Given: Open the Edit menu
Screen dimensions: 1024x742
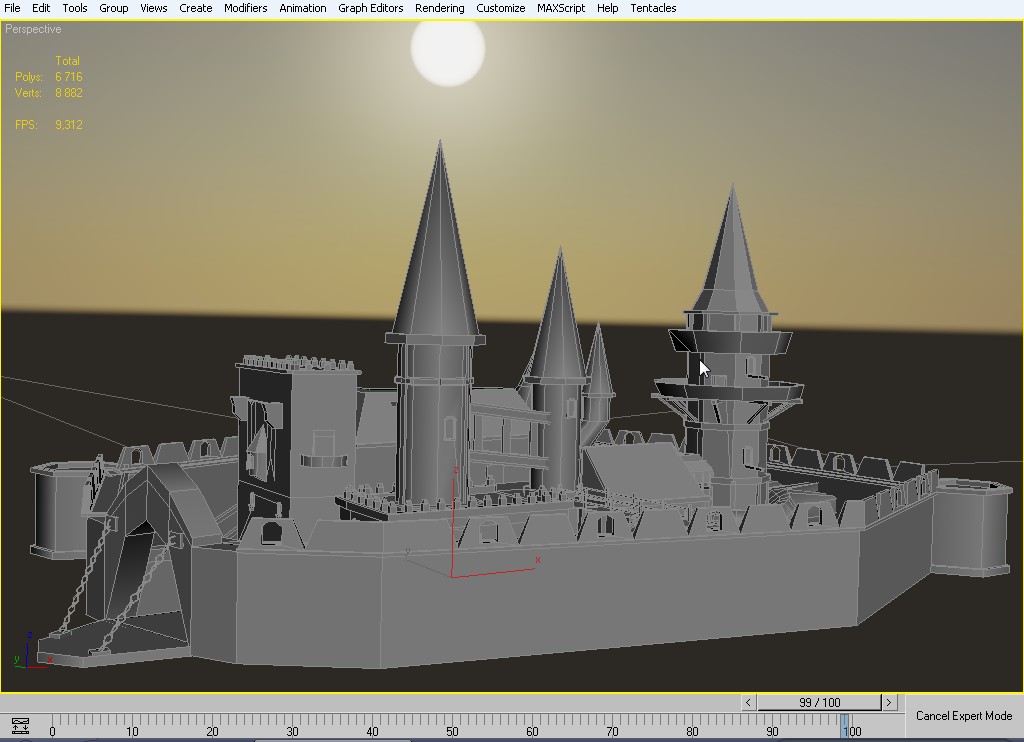Looking at the screenshot, I should [41, 8].
